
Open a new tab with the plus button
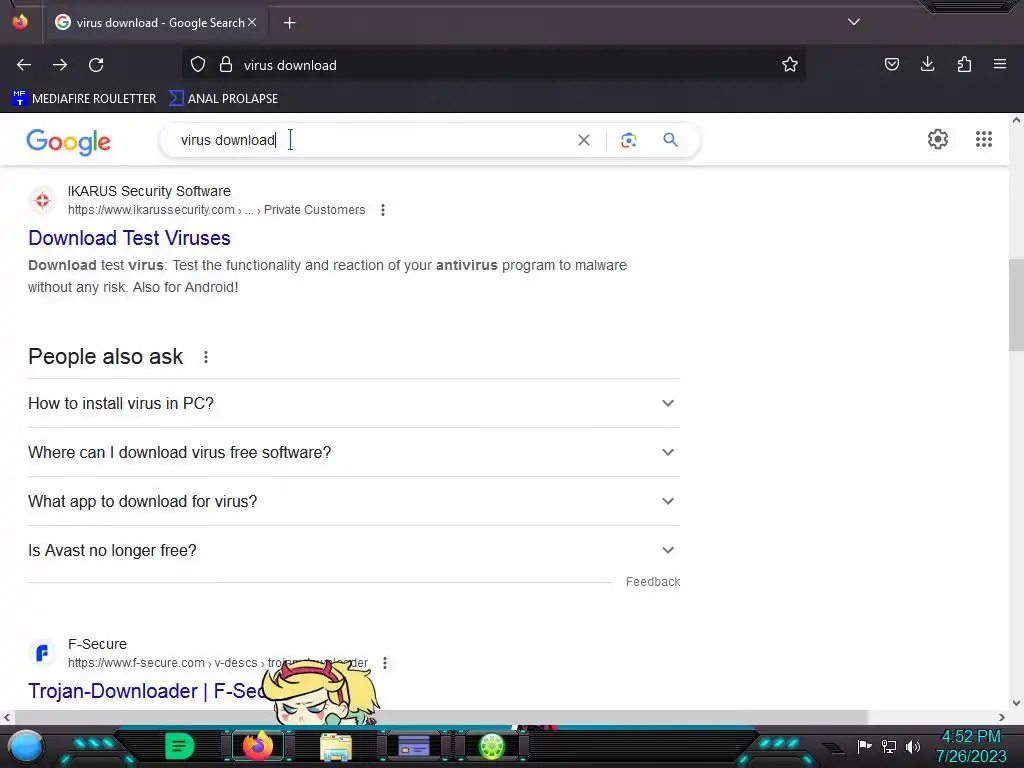[289, 23]
